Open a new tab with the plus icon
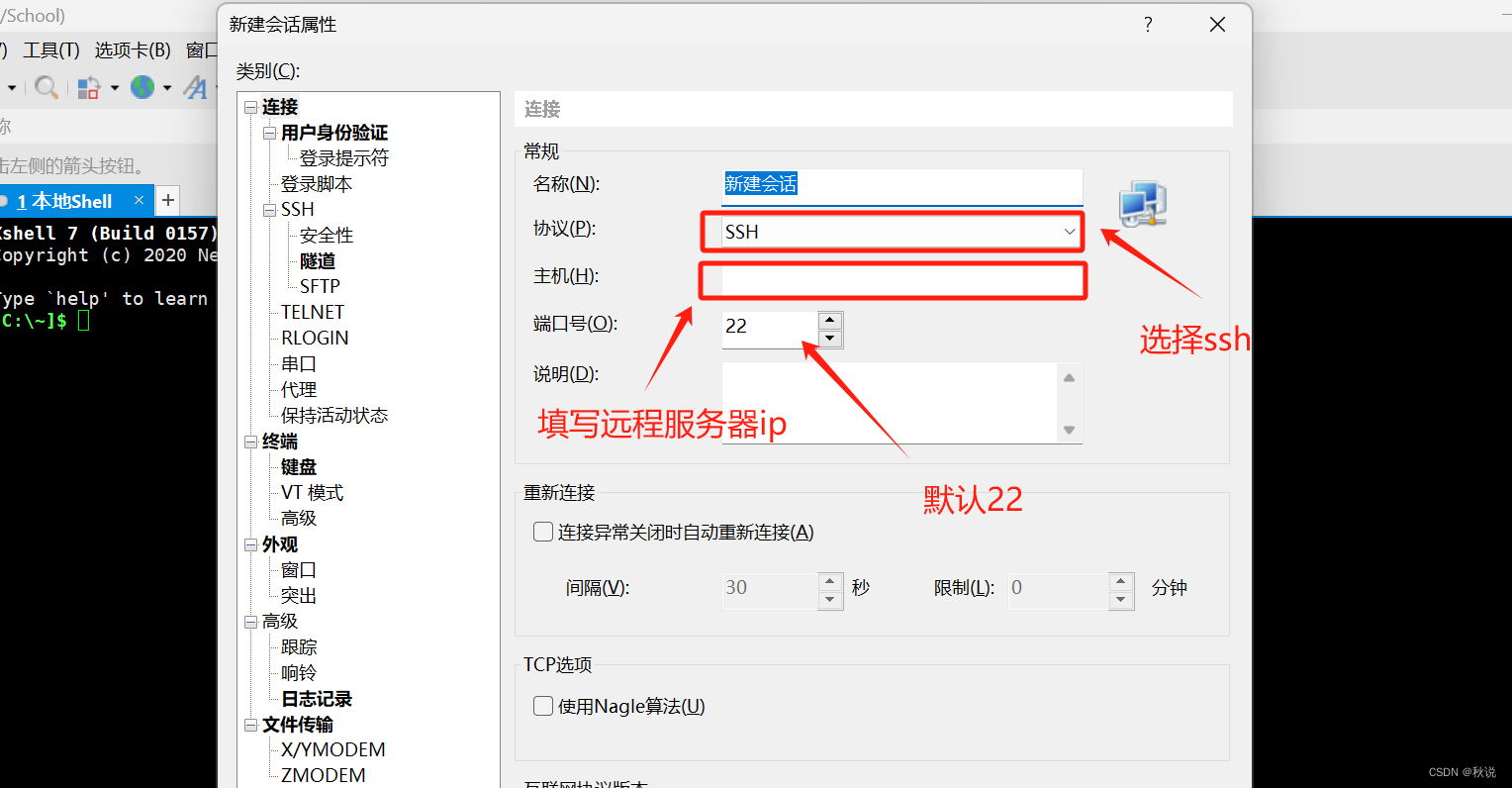Image resolution: width=1512 pixels, height=788 pixels. point(167,200)
